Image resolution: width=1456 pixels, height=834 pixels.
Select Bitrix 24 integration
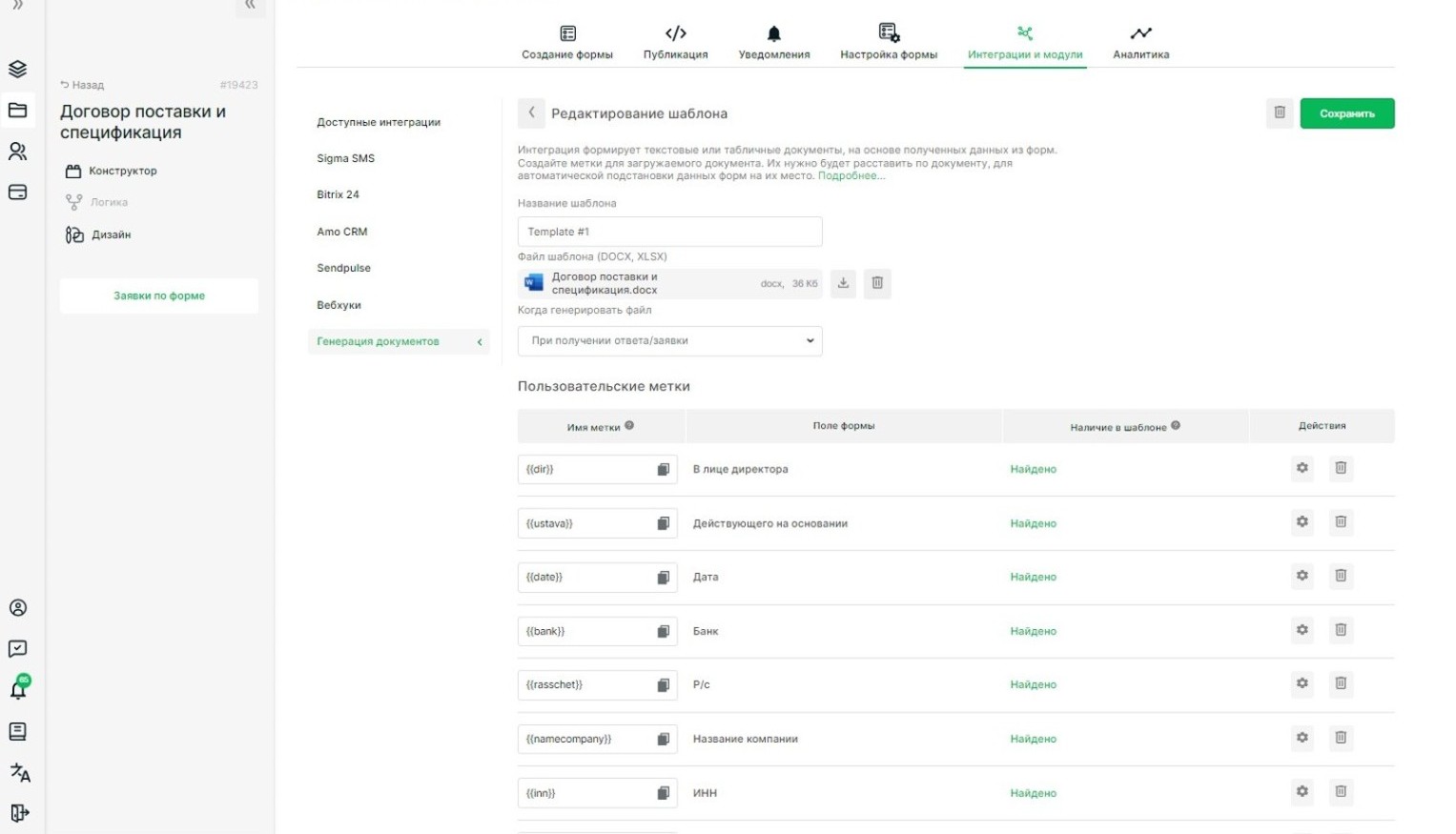(338, 194)
